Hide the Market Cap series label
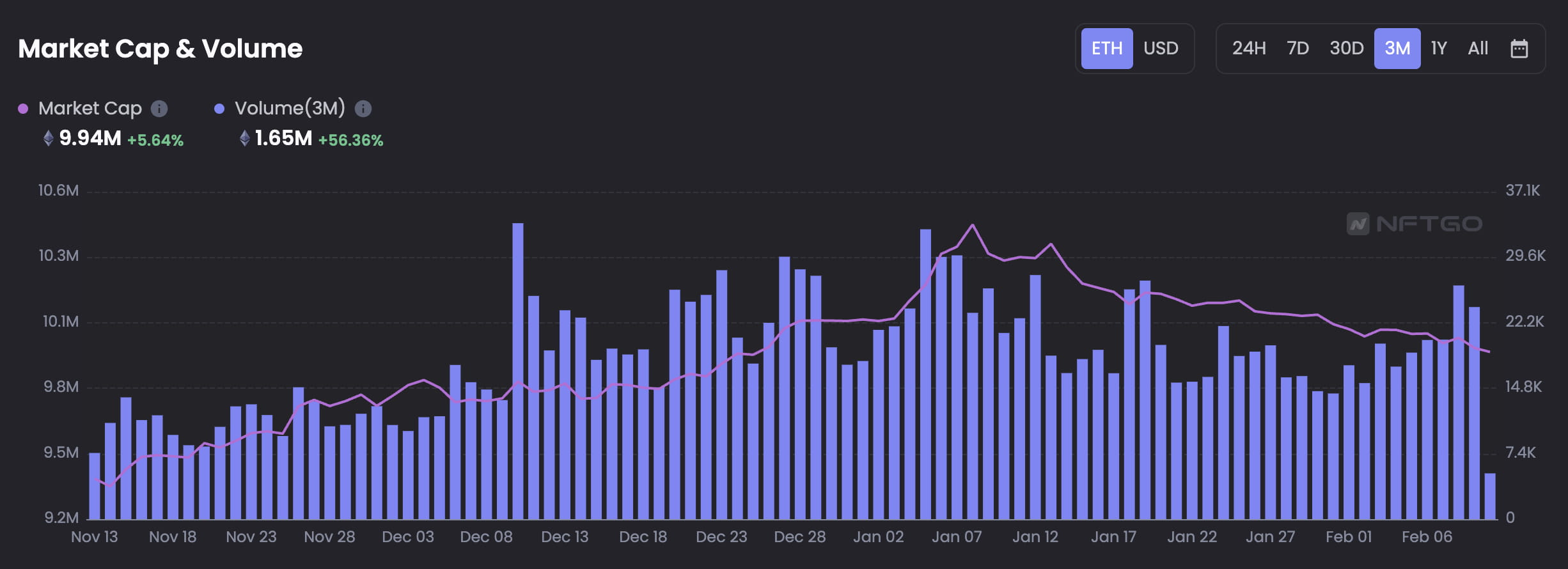 [90, 109]
